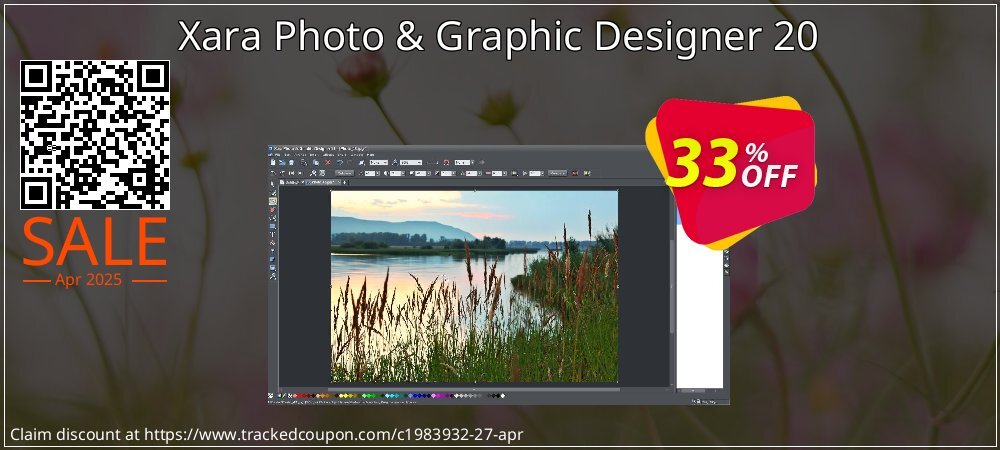1000x450 pixels.
Task: Select the Rectangle tool
Action: [272, 226]
